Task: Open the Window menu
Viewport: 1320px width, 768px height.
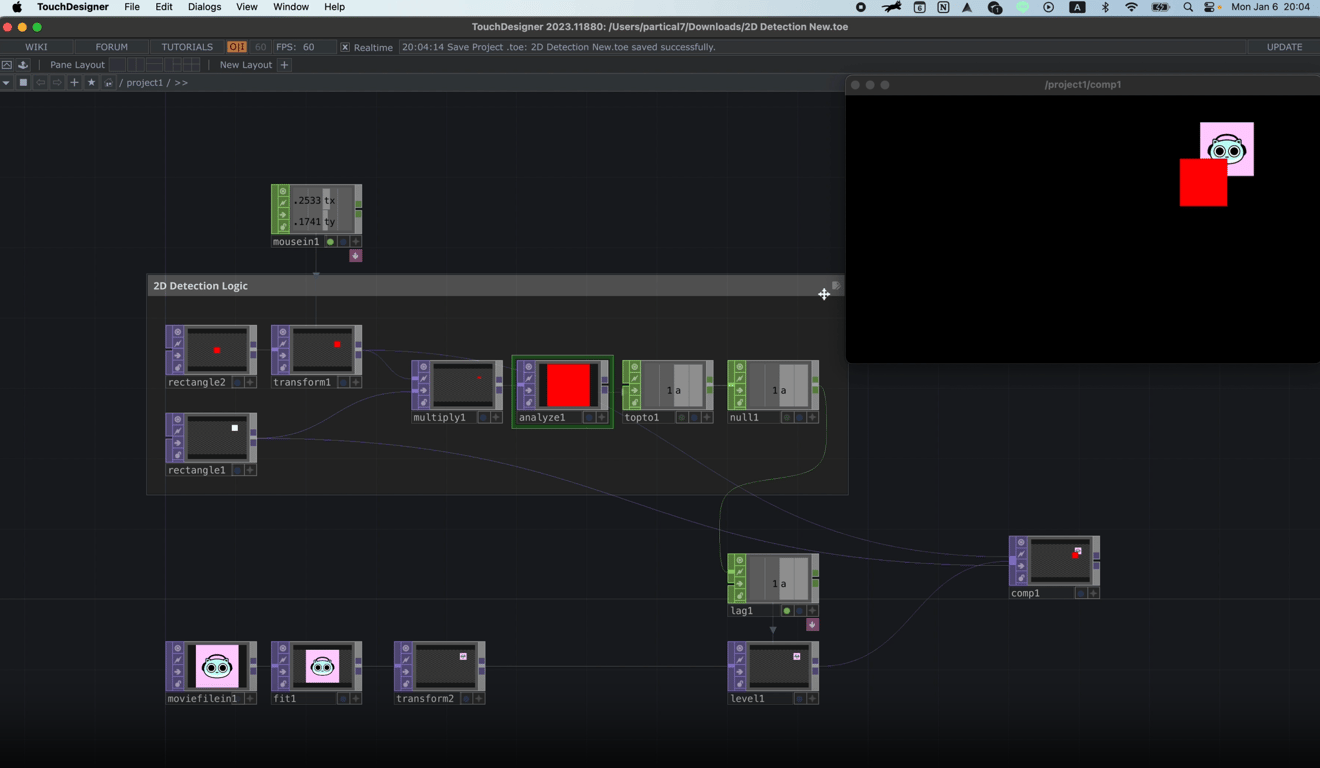Action: pos(290,6)
